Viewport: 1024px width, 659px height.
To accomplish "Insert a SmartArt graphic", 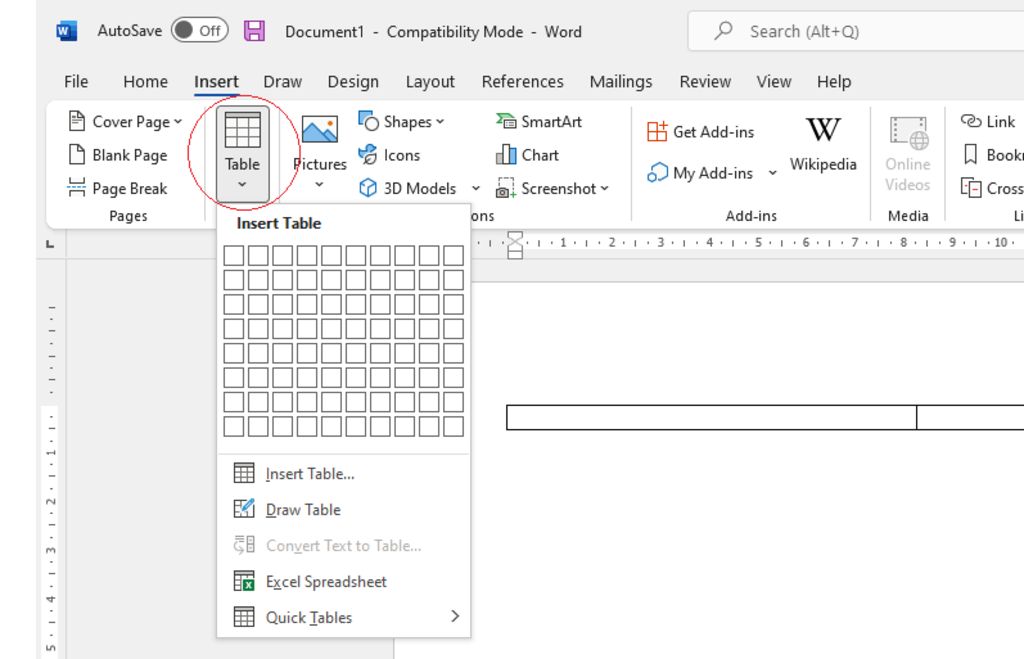I will pos(538,121).
